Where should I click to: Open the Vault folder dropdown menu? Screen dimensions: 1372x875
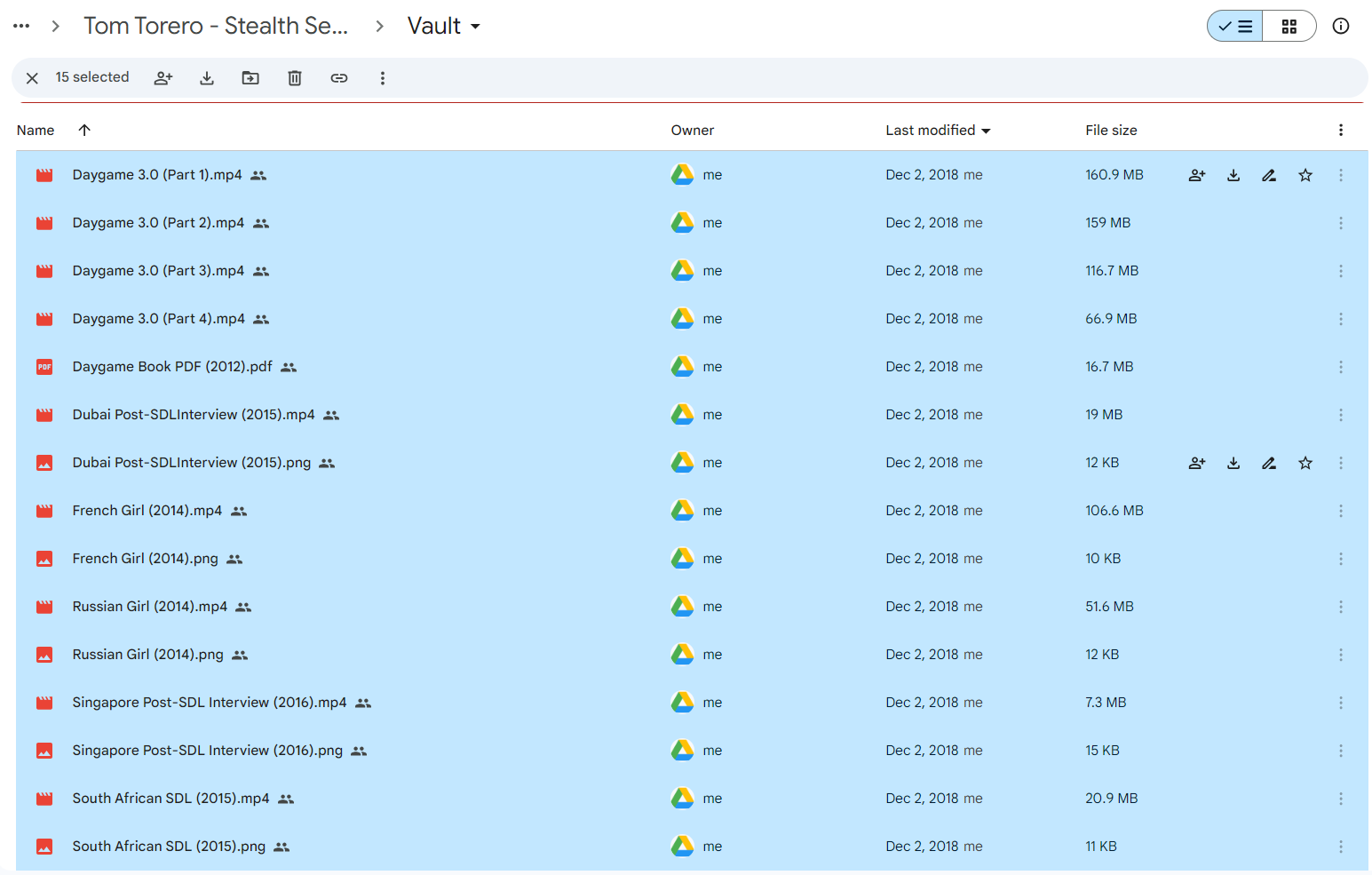(x=444, y=26)
